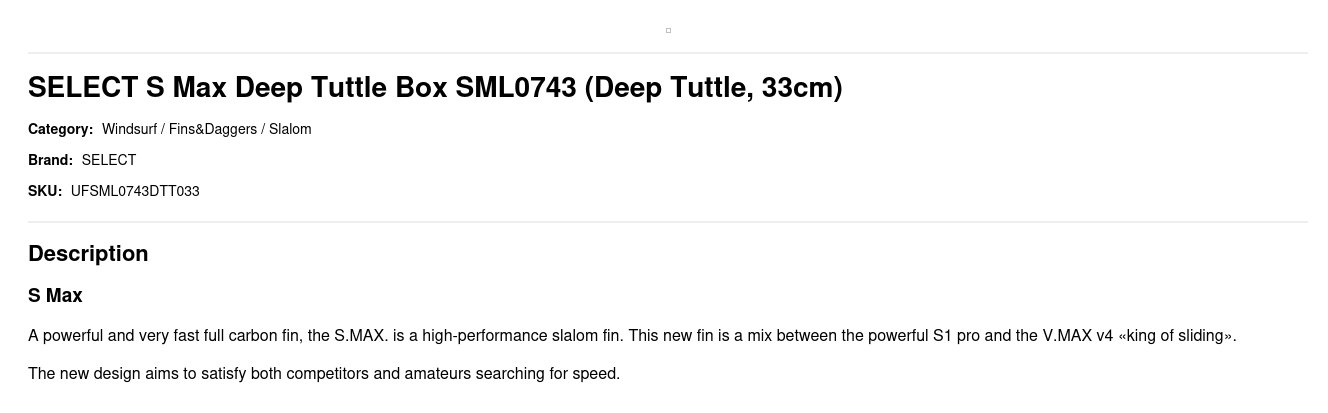Click the bold 'SKU:' label

[x=45, y=191]
